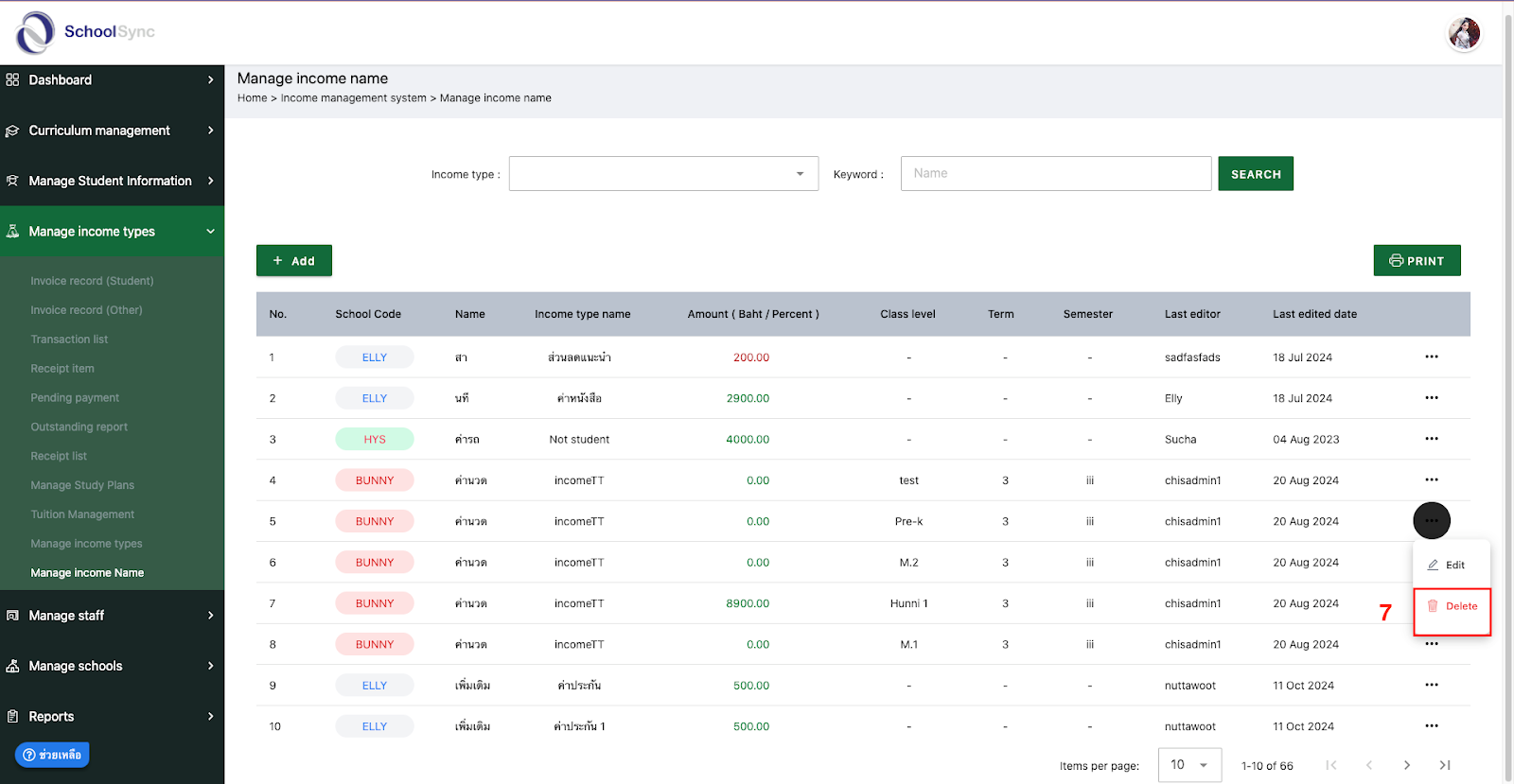Open Manage Study Plans submenu item

coord(82,485)
